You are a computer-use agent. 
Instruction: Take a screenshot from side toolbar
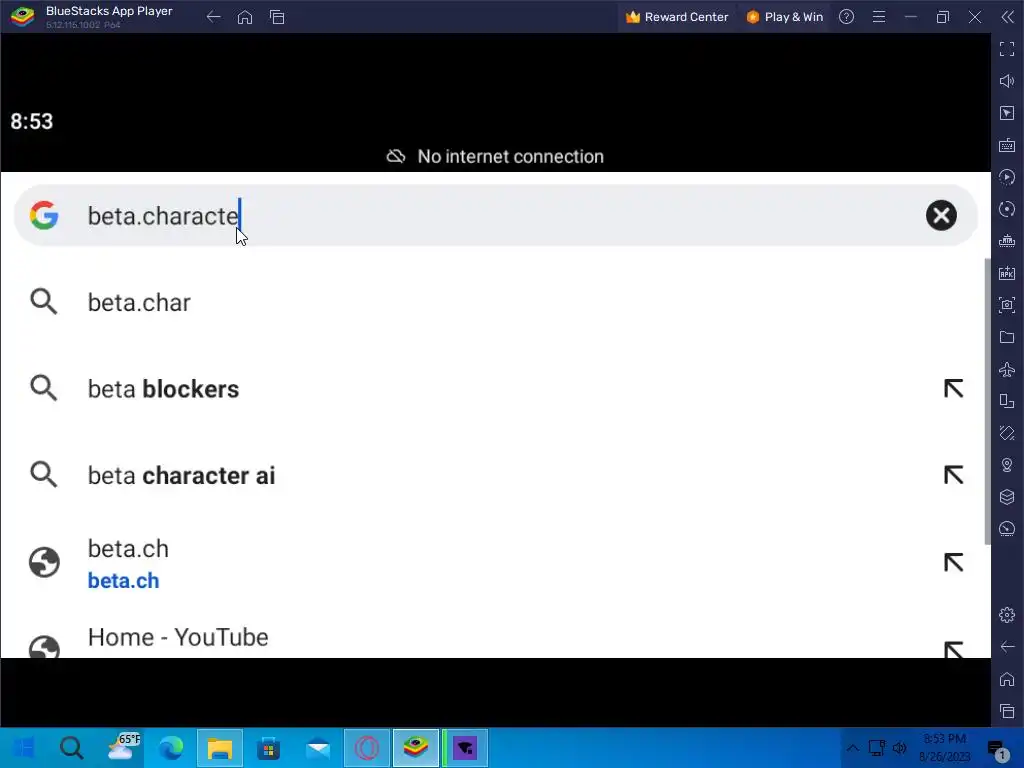(1007, 305)
